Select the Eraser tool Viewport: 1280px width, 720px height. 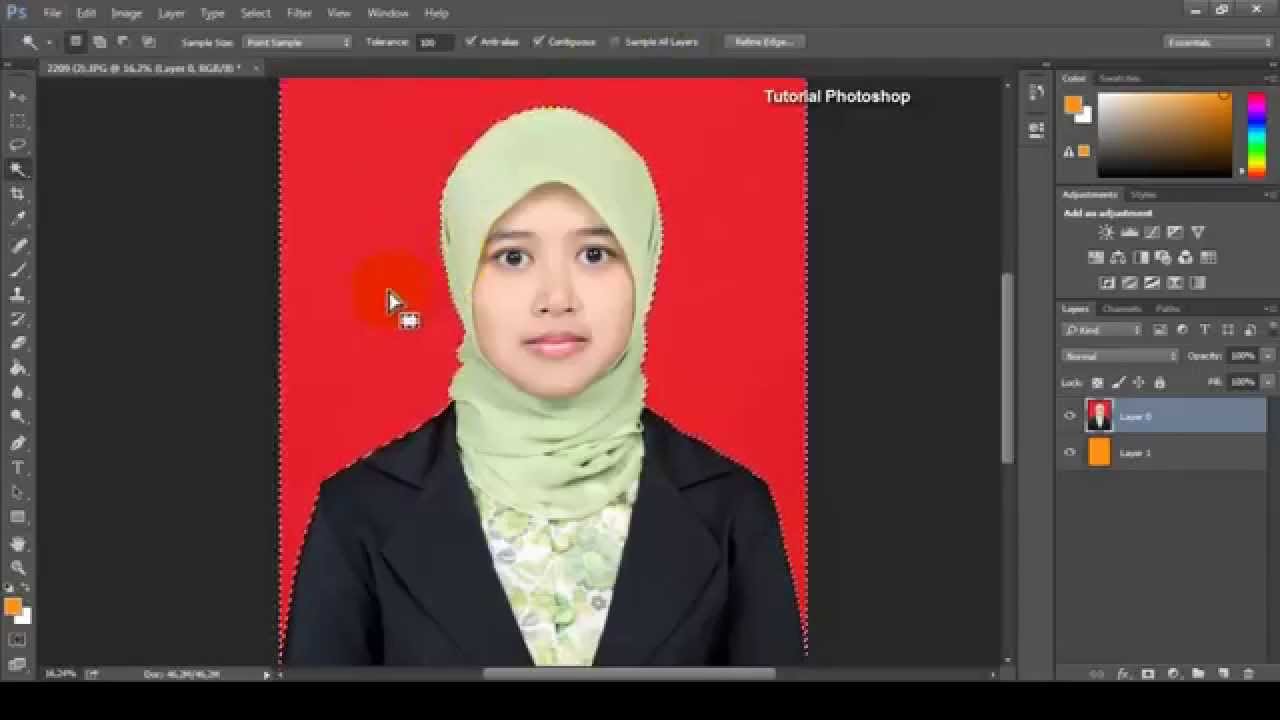coord(18,344)
